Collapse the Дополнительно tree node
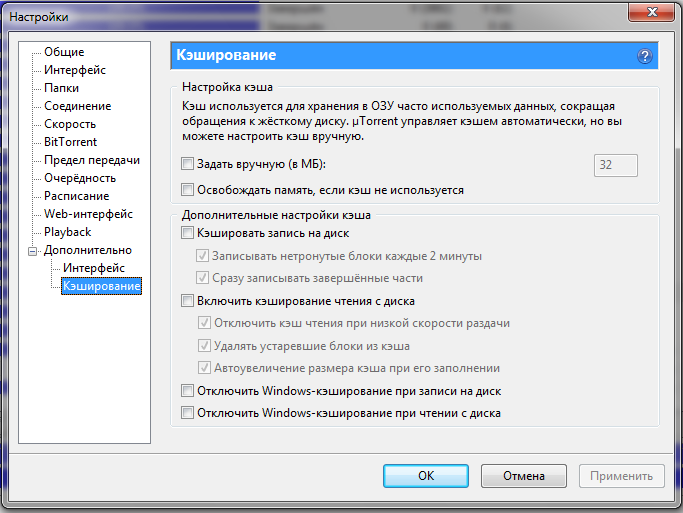 (x=33, y=251)
